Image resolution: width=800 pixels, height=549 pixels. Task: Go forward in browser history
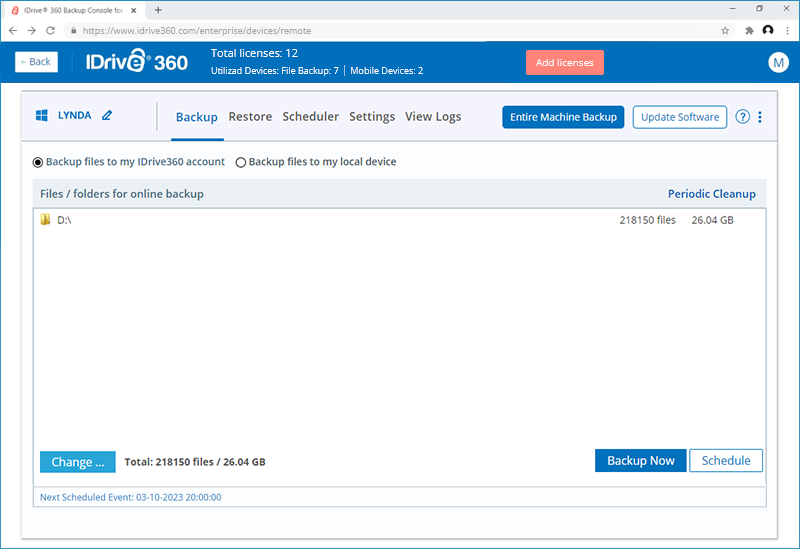click(x=32, y=31)
